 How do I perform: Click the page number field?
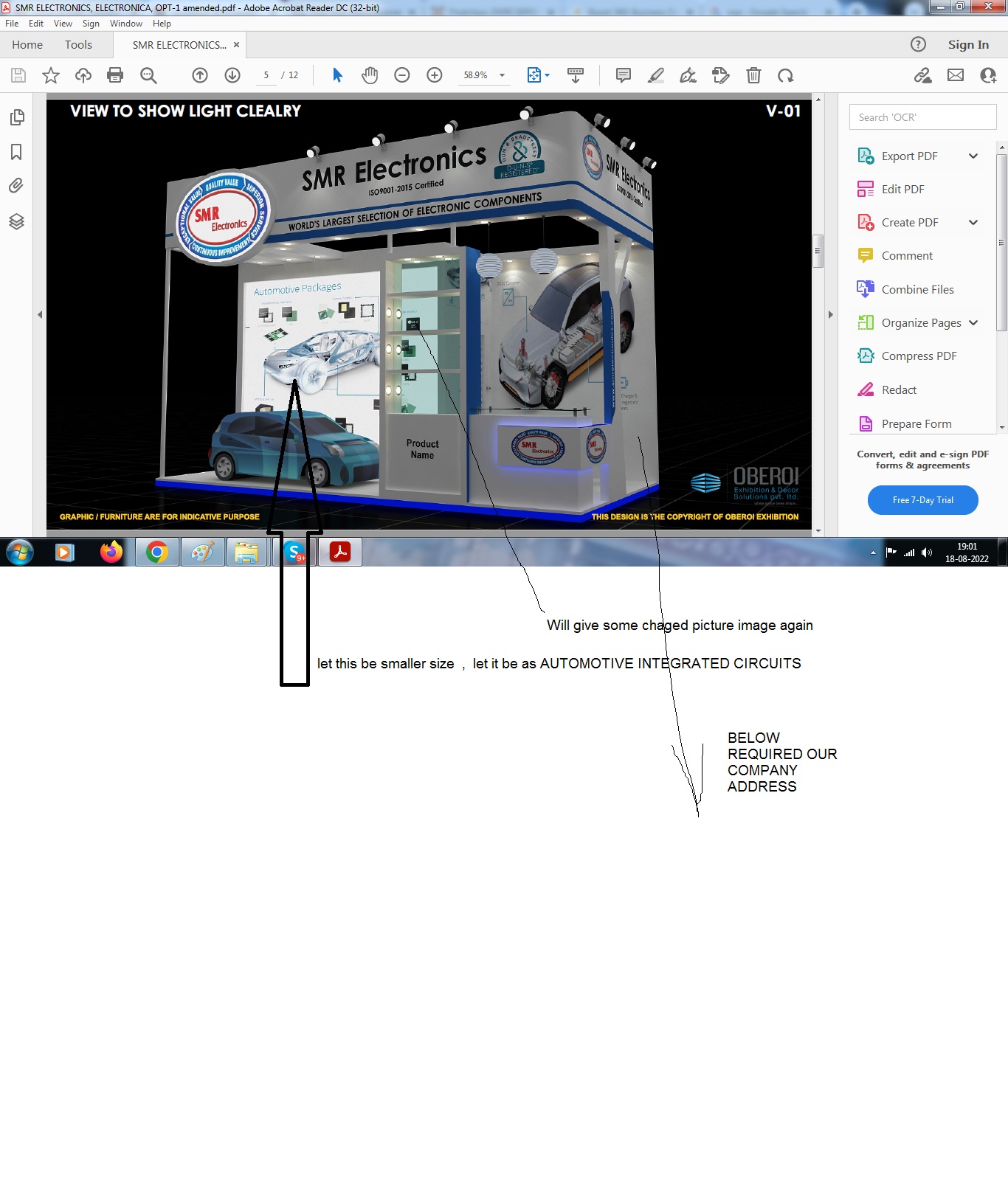[266, 75]
